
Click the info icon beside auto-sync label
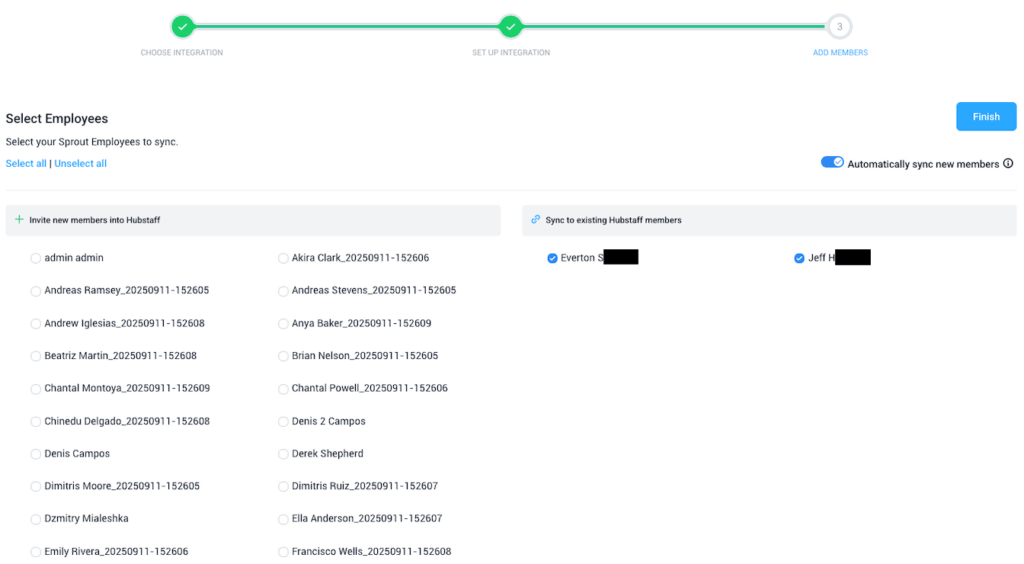tap(1008, 164)
